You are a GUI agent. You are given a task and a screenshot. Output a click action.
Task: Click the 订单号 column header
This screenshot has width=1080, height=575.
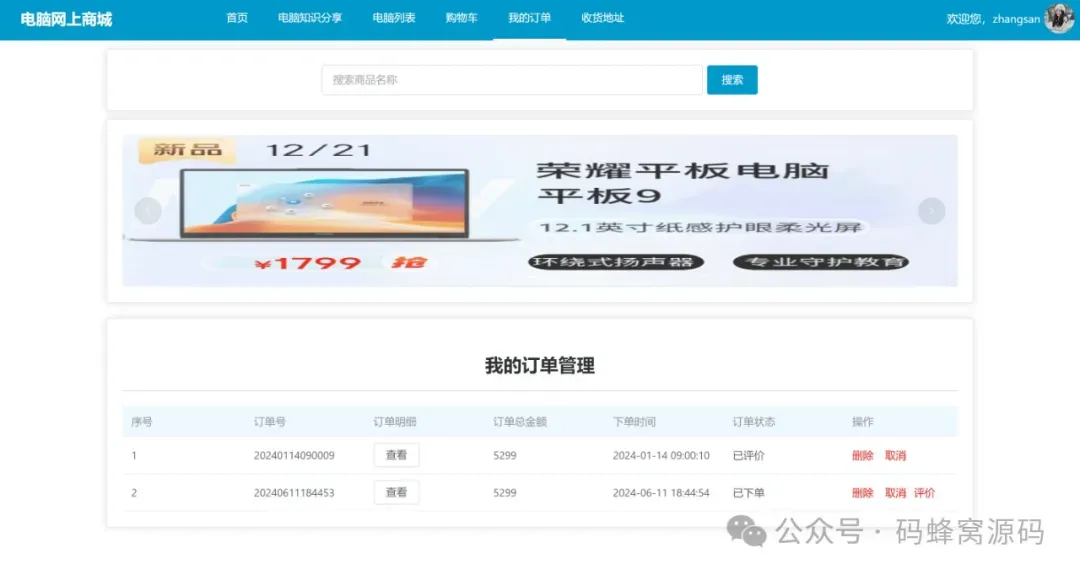[270, 421]
